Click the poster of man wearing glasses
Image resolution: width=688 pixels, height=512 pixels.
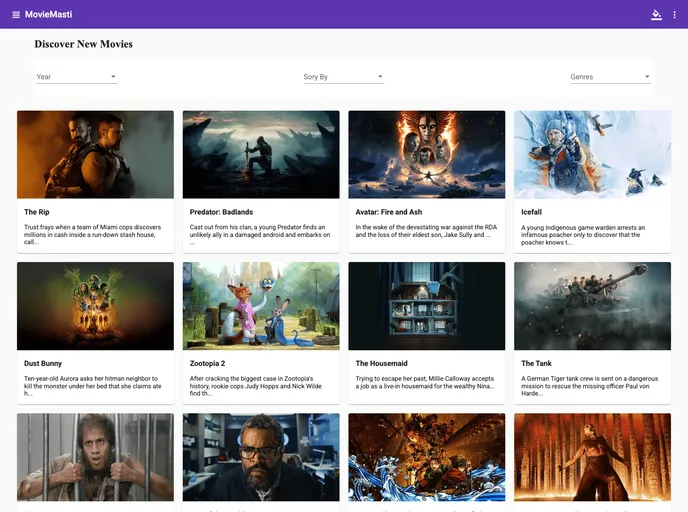pyautogui.click(x=261, y=457)
